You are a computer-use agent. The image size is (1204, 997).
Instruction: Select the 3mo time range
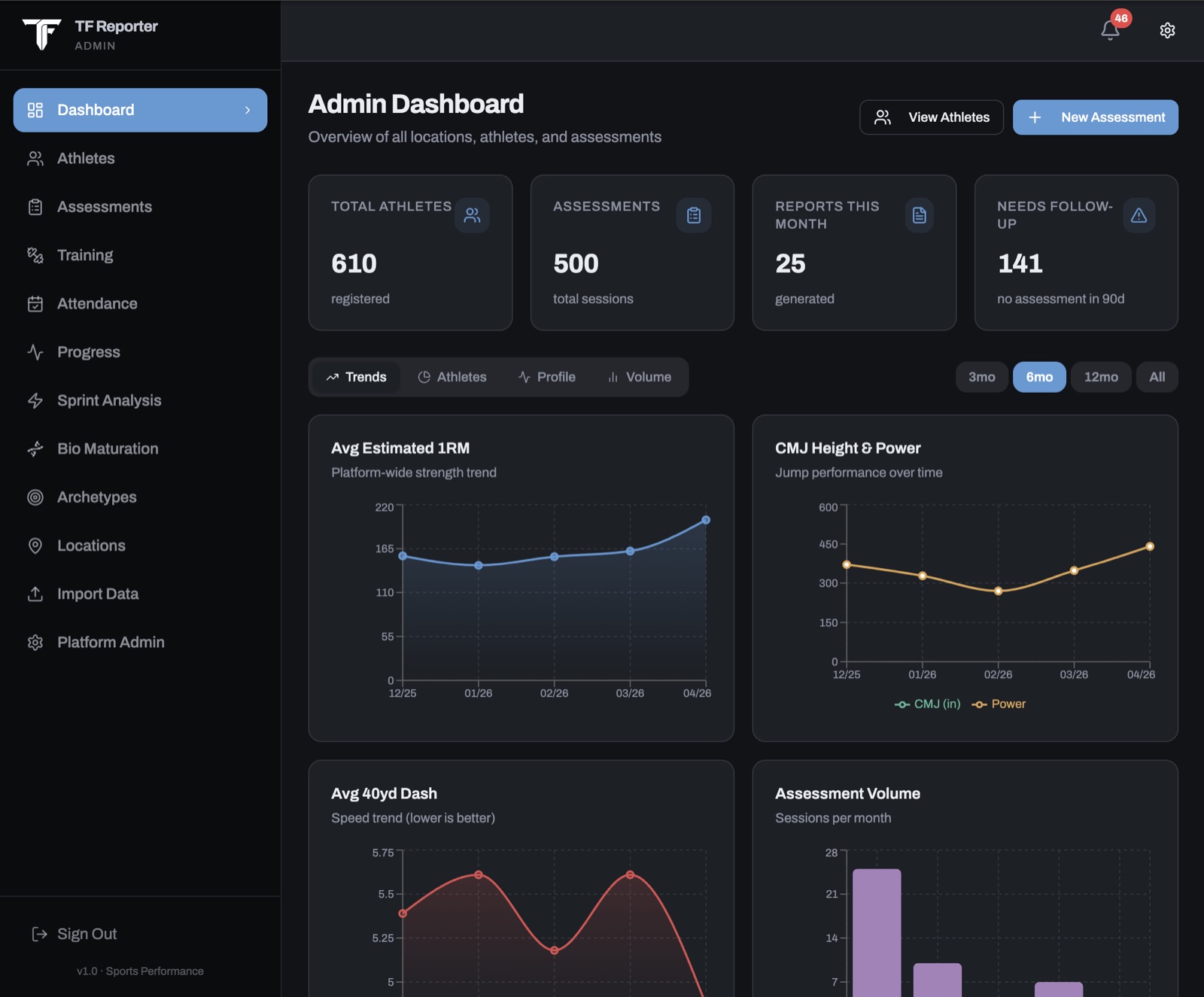[982, 377]
